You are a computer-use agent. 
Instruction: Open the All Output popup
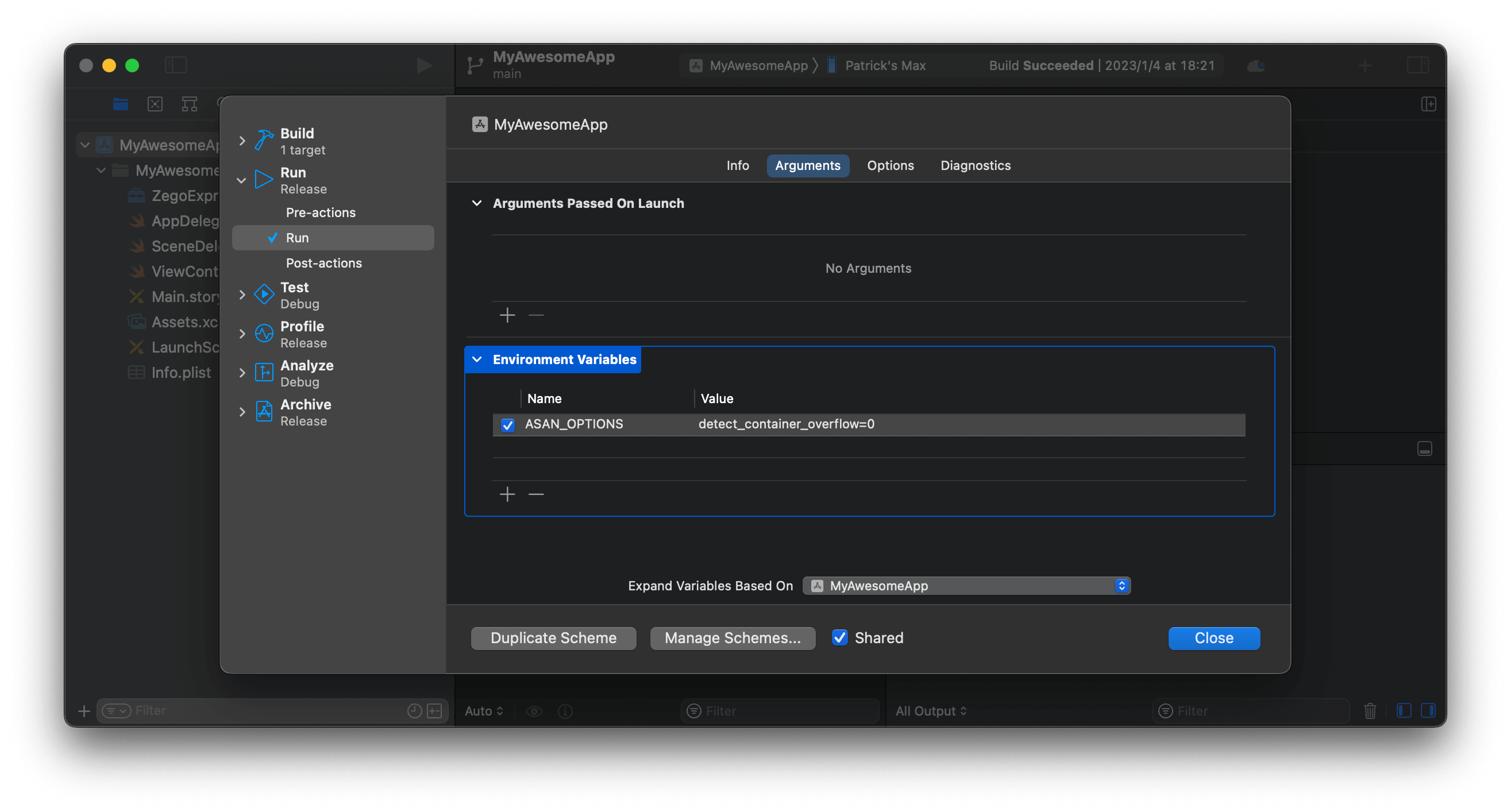[930, 710]
